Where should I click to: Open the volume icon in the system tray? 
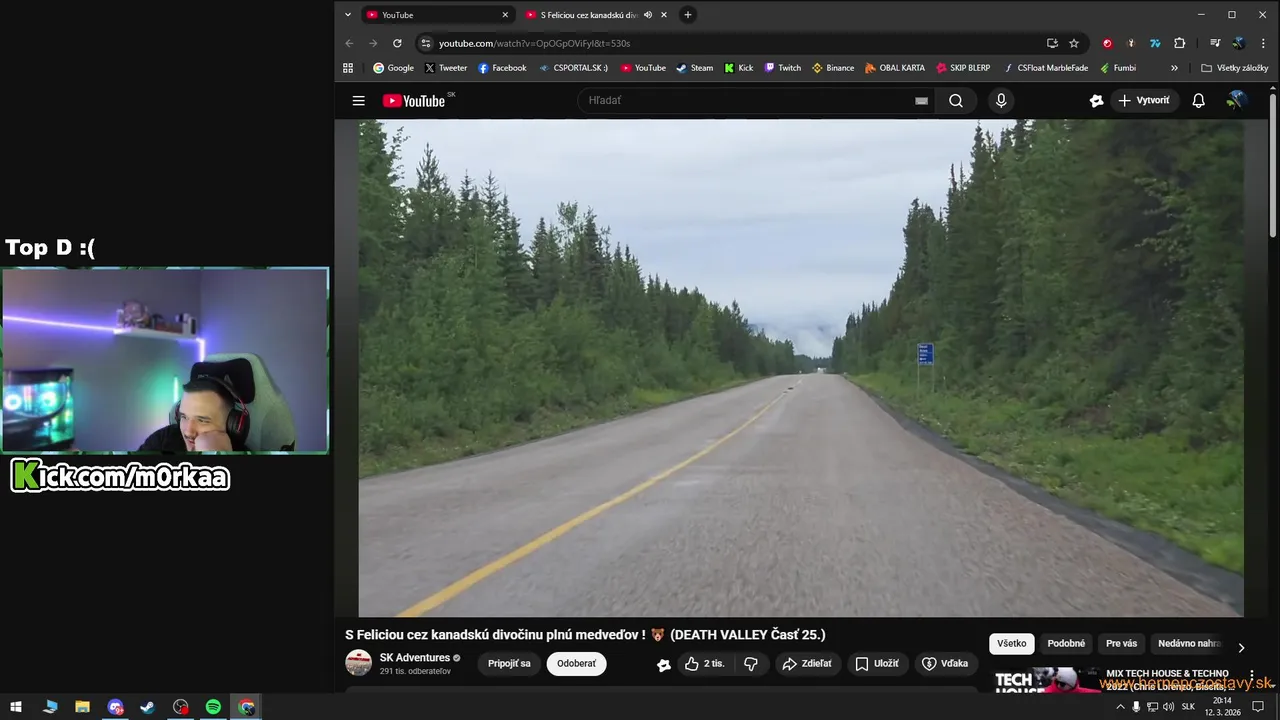pyautogui.click(x=1168, y=707)
